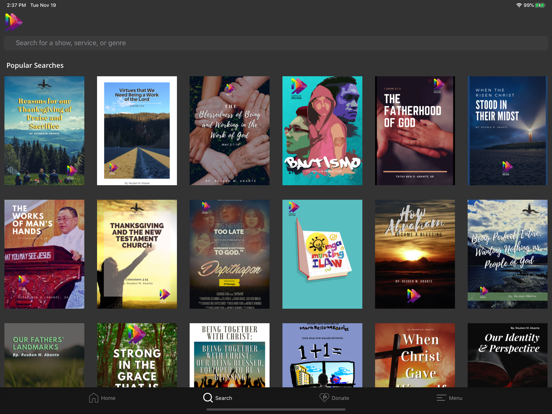Open the Donate tab
The width and height of the screenshot is (552, 414).
pos(334,398)
